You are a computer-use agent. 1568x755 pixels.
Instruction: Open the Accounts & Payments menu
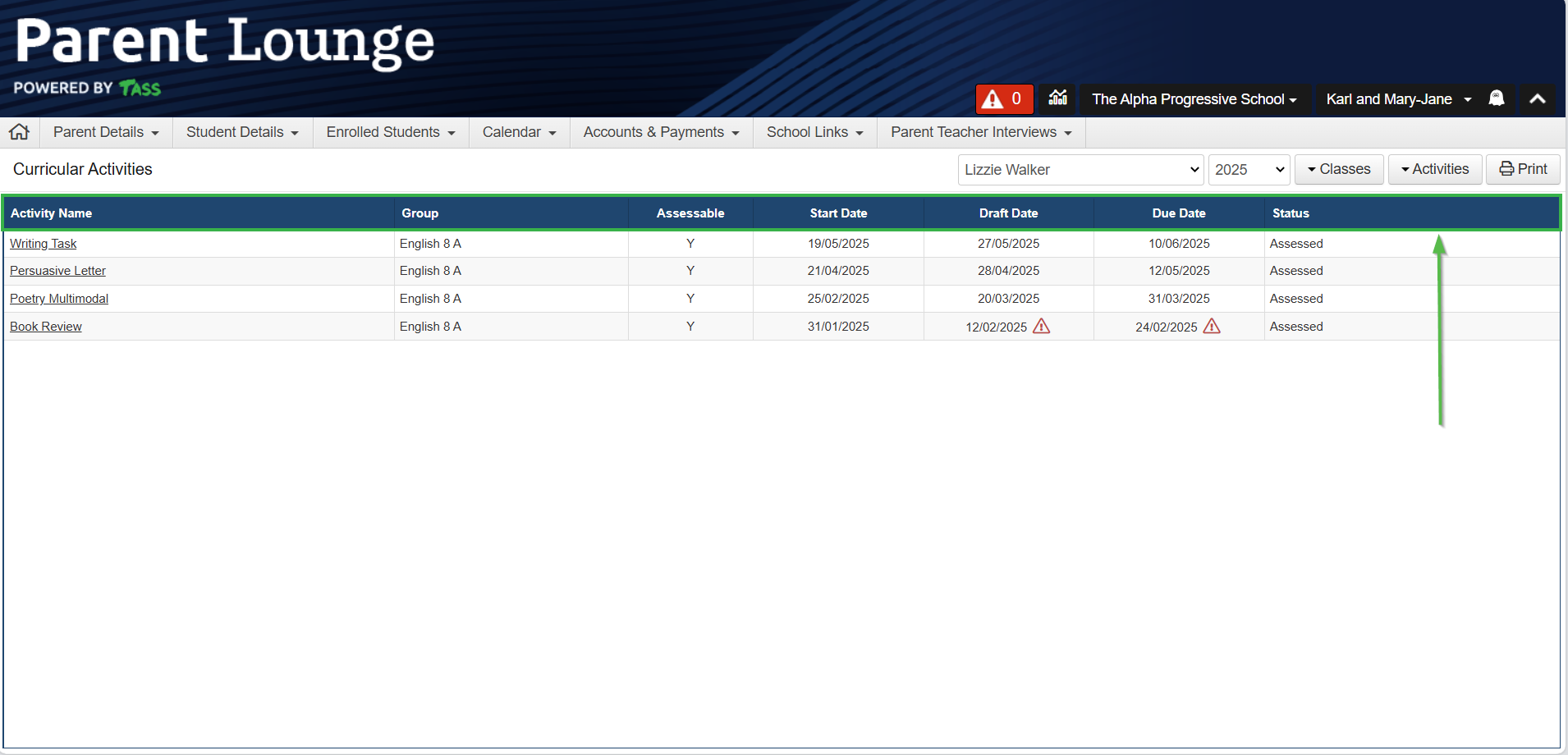click(661, 132)
